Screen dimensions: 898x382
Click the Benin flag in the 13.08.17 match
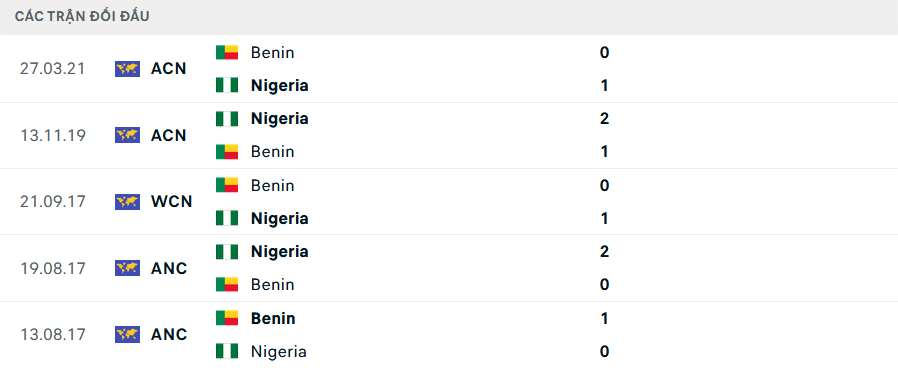(x=227, y=318)
